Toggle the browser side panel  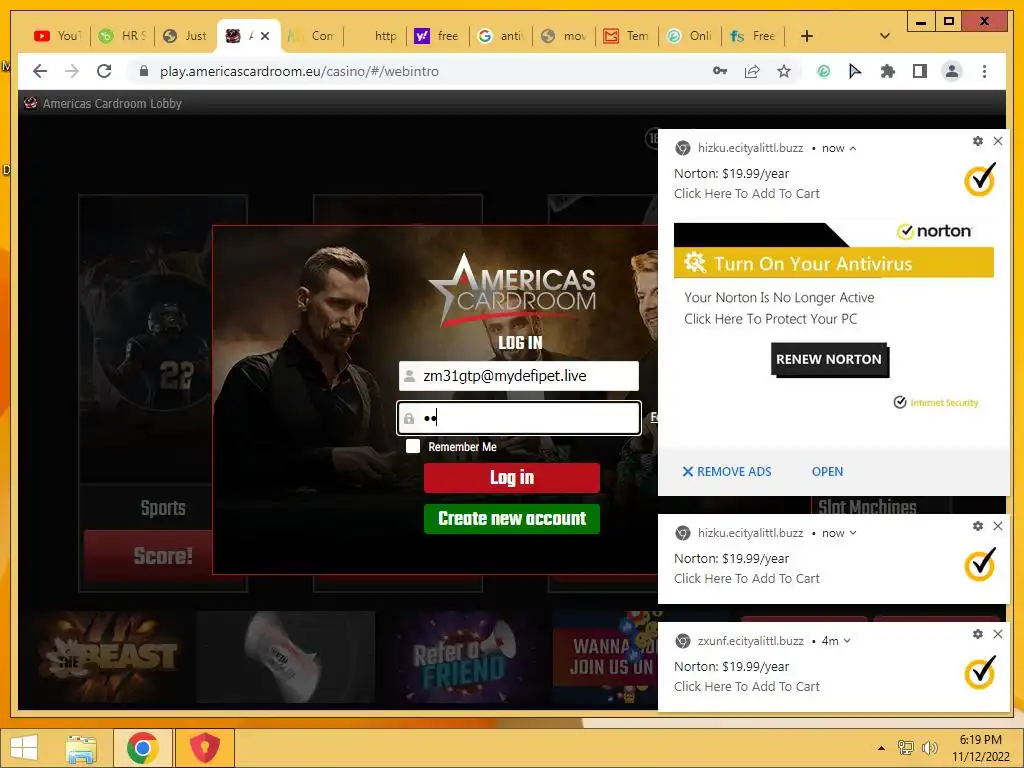[920, 71]
